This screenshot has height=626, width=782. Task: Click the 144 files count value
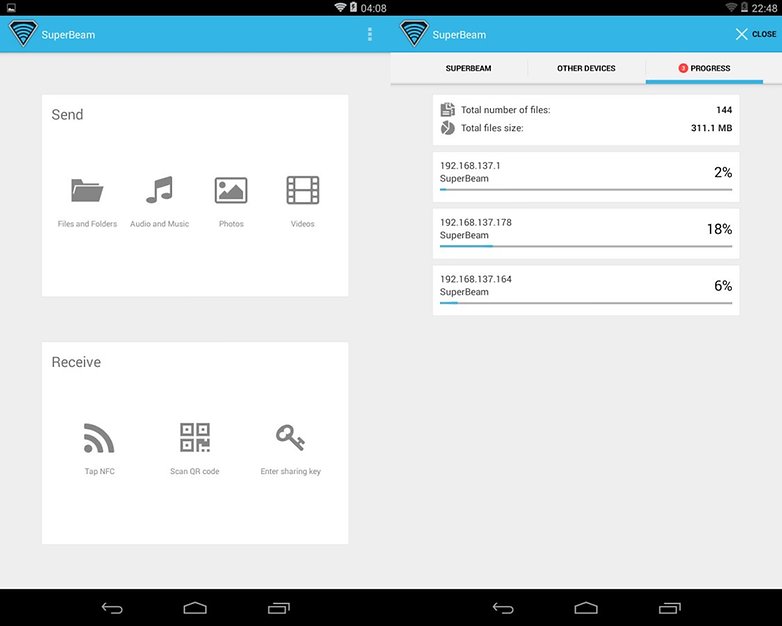point(724,110)
